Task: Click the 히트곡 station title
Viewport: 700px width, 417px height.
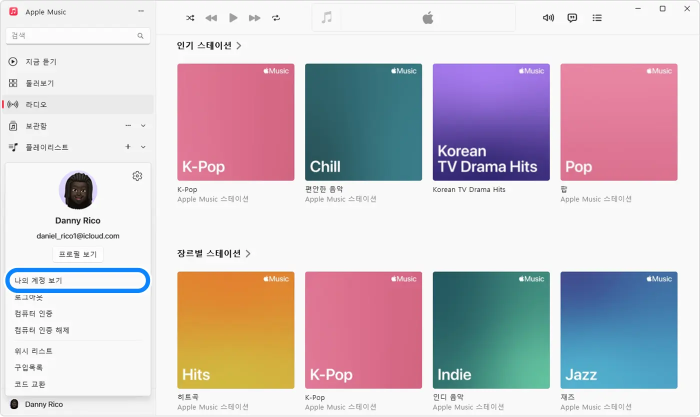Action: click(x=188, y=397)
